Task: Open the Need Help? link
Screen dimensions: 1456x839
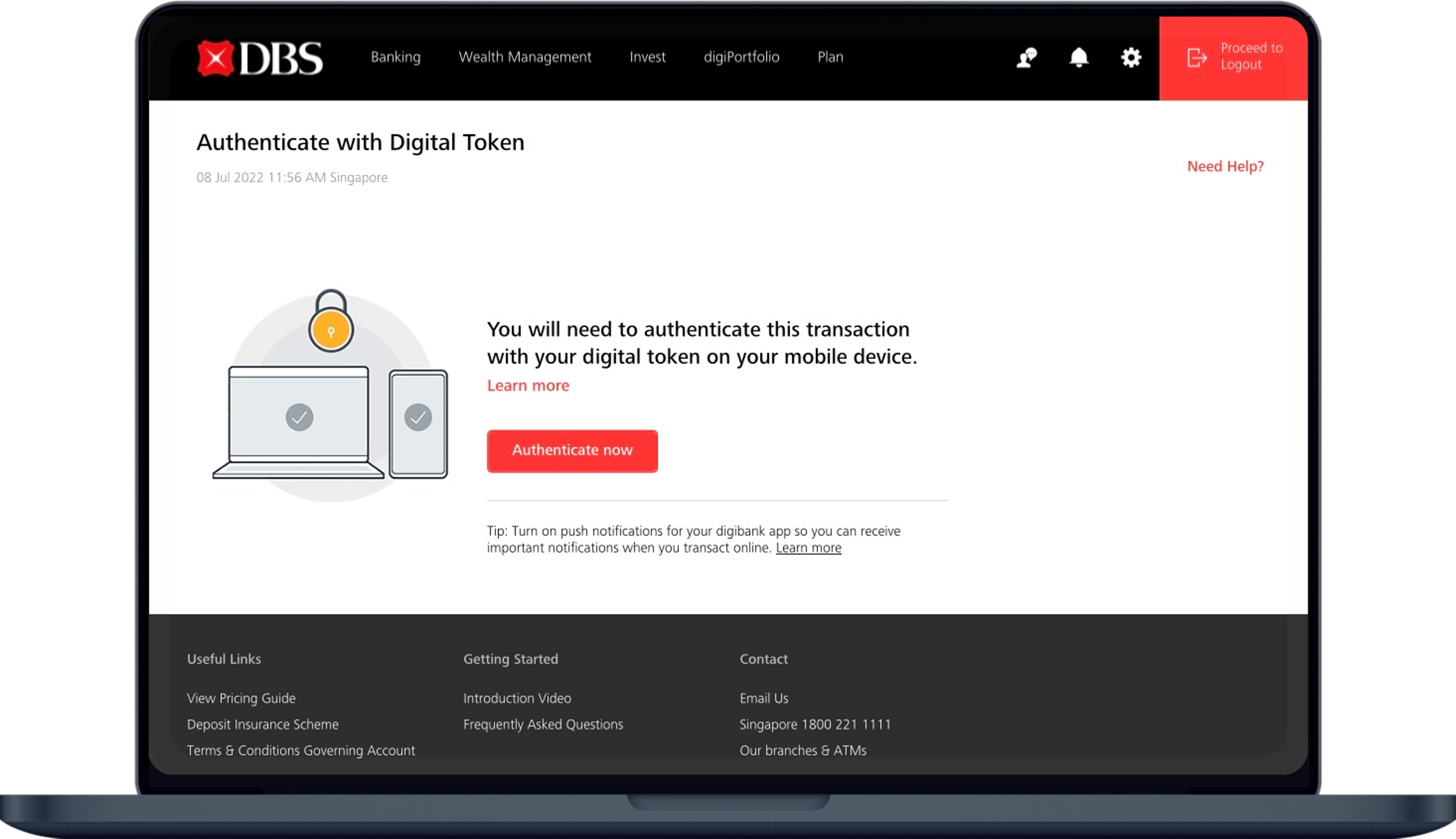Action: click(1225, 166)
